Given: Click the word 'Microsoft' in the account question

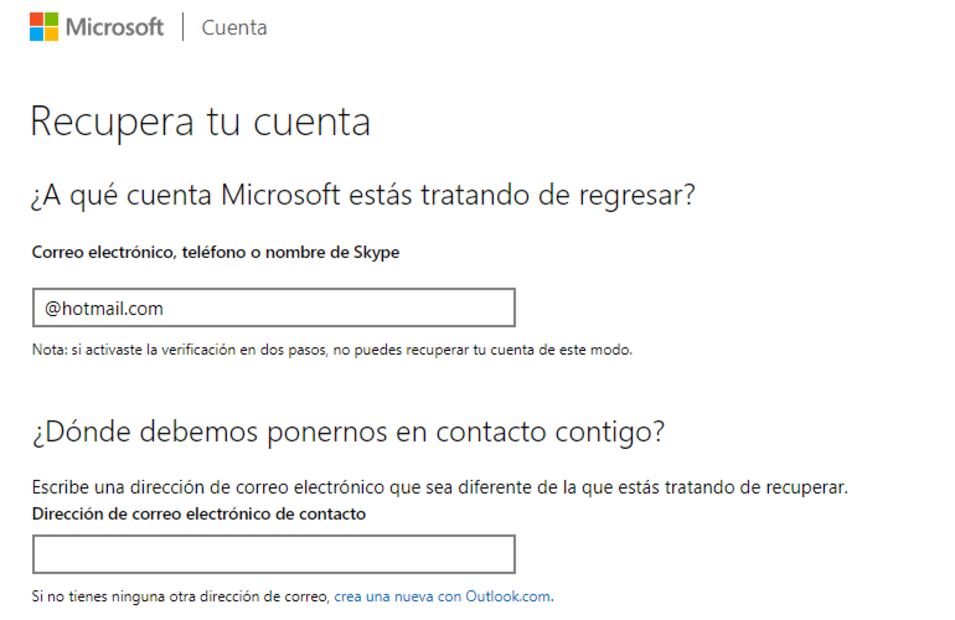Looking at the screenshot, I should 280,194.
